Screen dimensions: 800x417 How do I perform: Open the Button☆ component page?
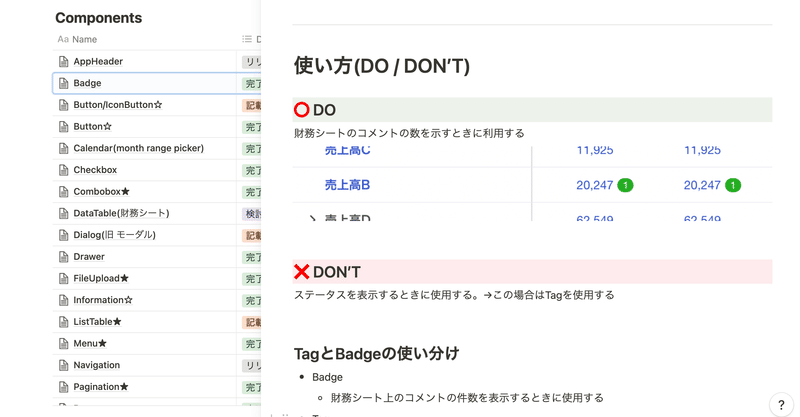92,126
